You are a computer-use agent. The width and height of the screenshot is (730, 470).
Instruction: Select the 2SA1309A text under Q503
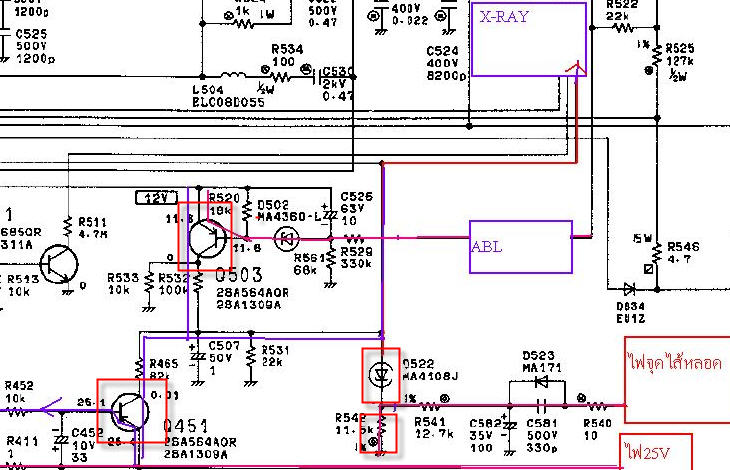[249, 305]
